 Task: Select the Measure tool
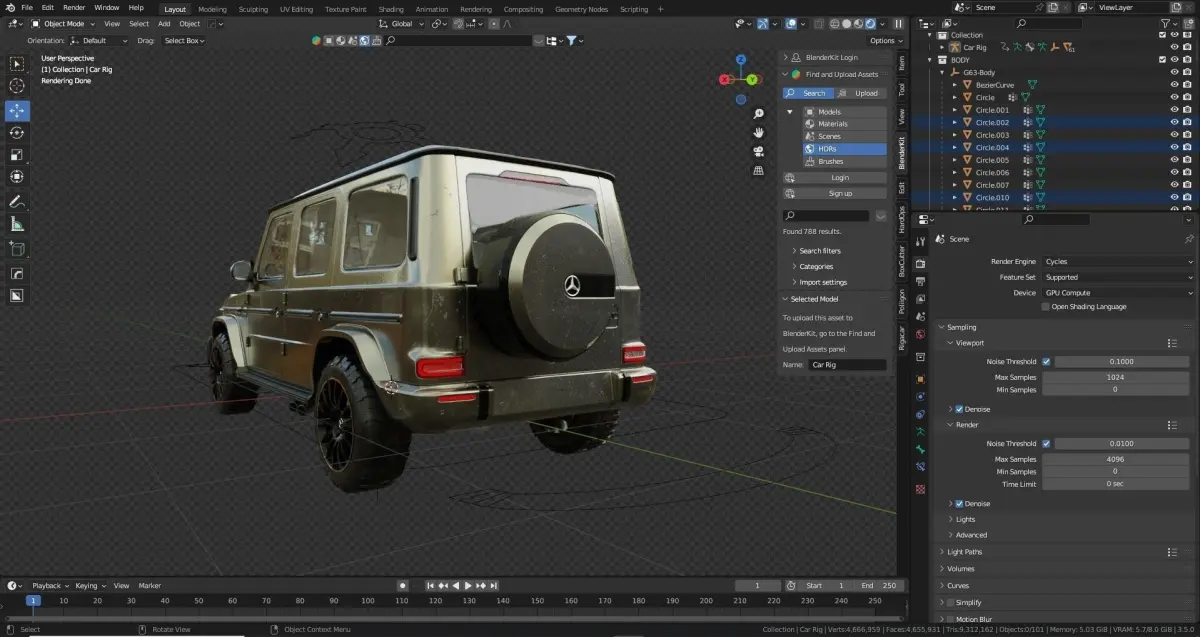pos(17,224)
